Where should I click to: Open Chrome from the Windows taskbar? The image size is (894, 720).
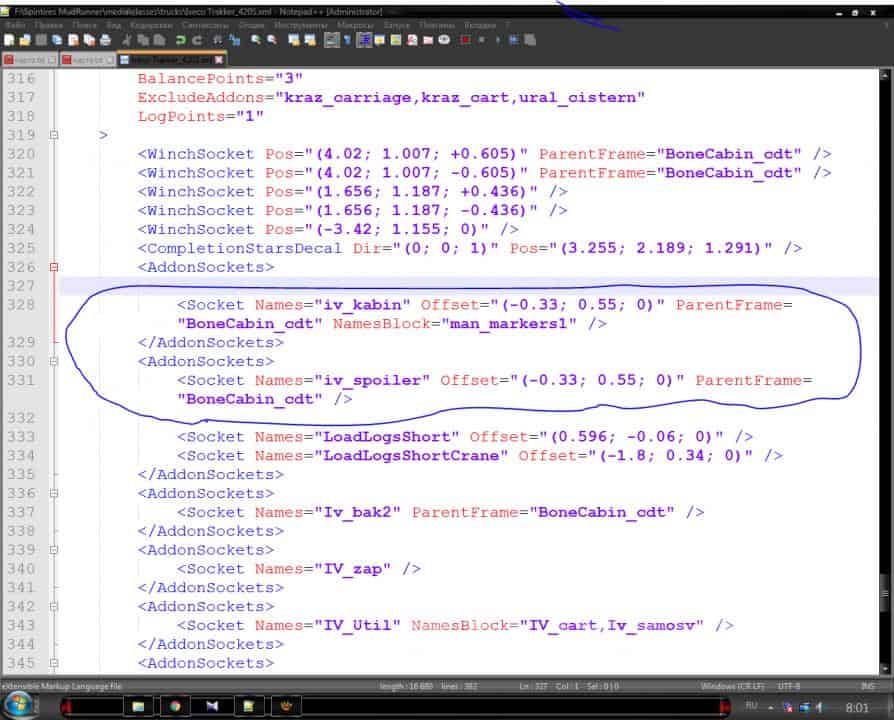174,707
